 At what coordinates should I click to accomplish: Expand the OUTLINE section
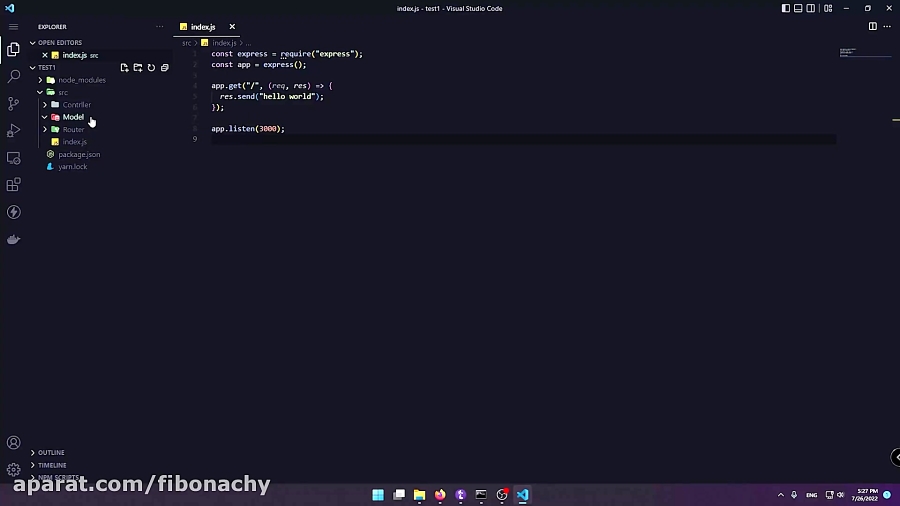(51, 453)
